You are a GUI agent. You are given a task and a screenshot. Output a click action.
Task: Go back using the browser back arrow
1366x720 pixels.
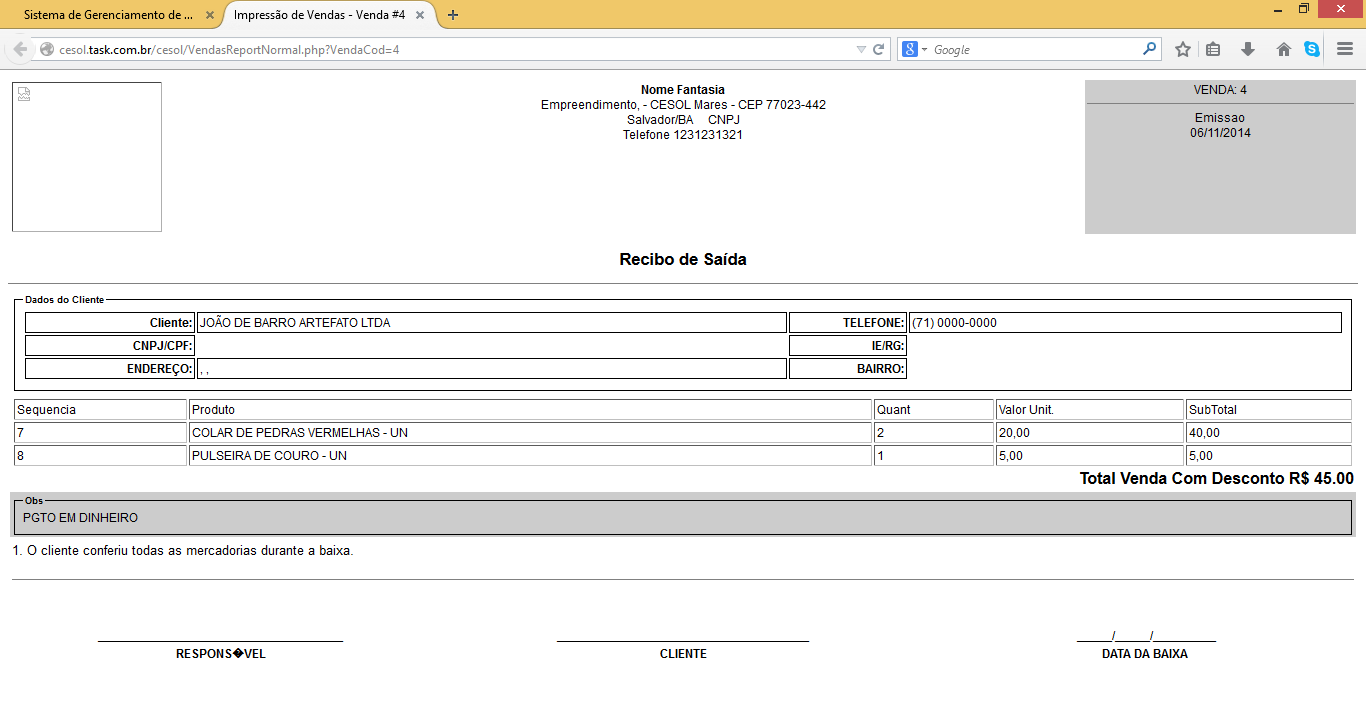tap(20, 49)
